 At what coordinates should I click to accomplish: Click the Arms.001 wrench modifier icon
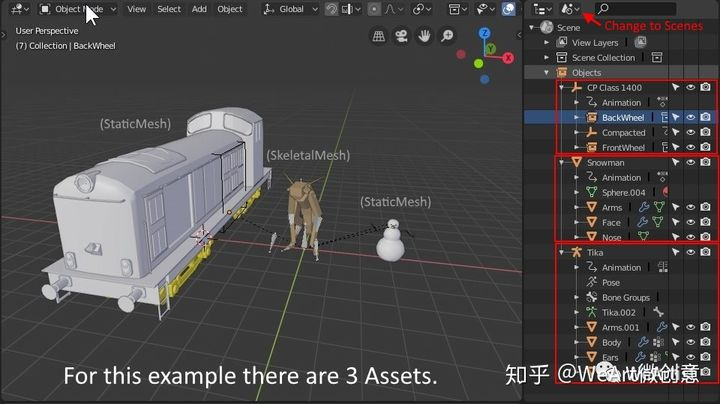(x=662, y=327)
